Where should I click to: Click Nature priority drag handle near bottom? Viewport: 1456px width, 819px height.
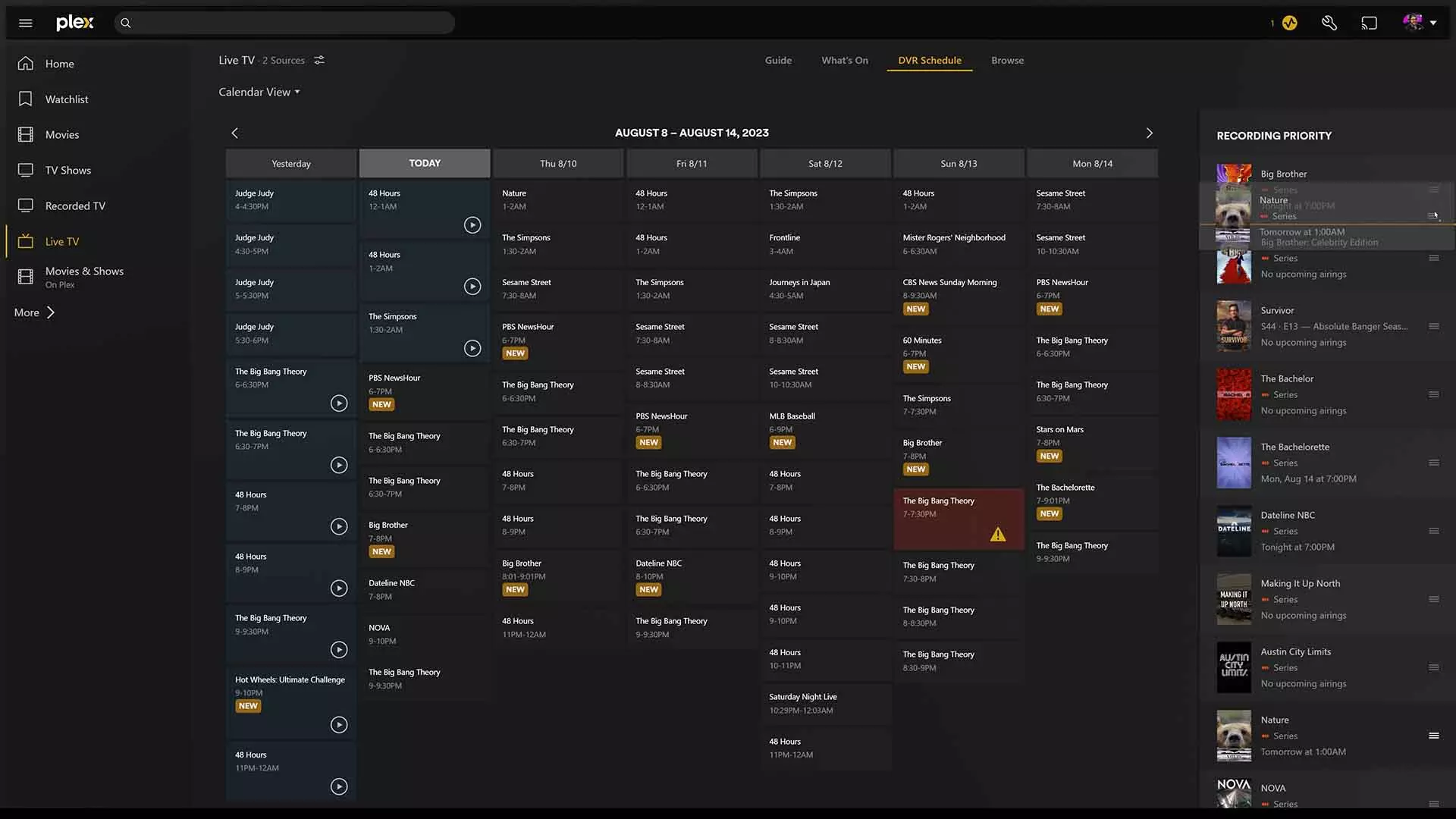(x=1433, y=736)
